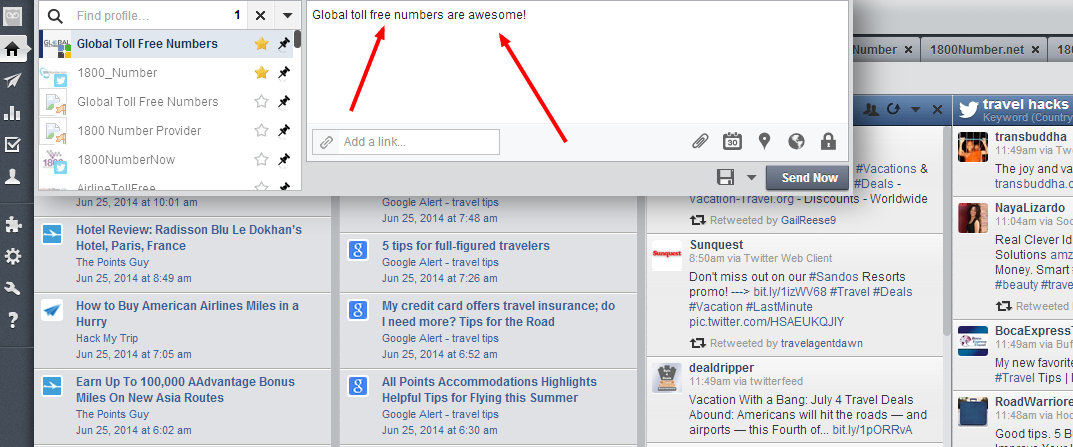Favorite the 1800NumberNow profile star
This screenshot has width=1073, height=447.
pos(261,159)
